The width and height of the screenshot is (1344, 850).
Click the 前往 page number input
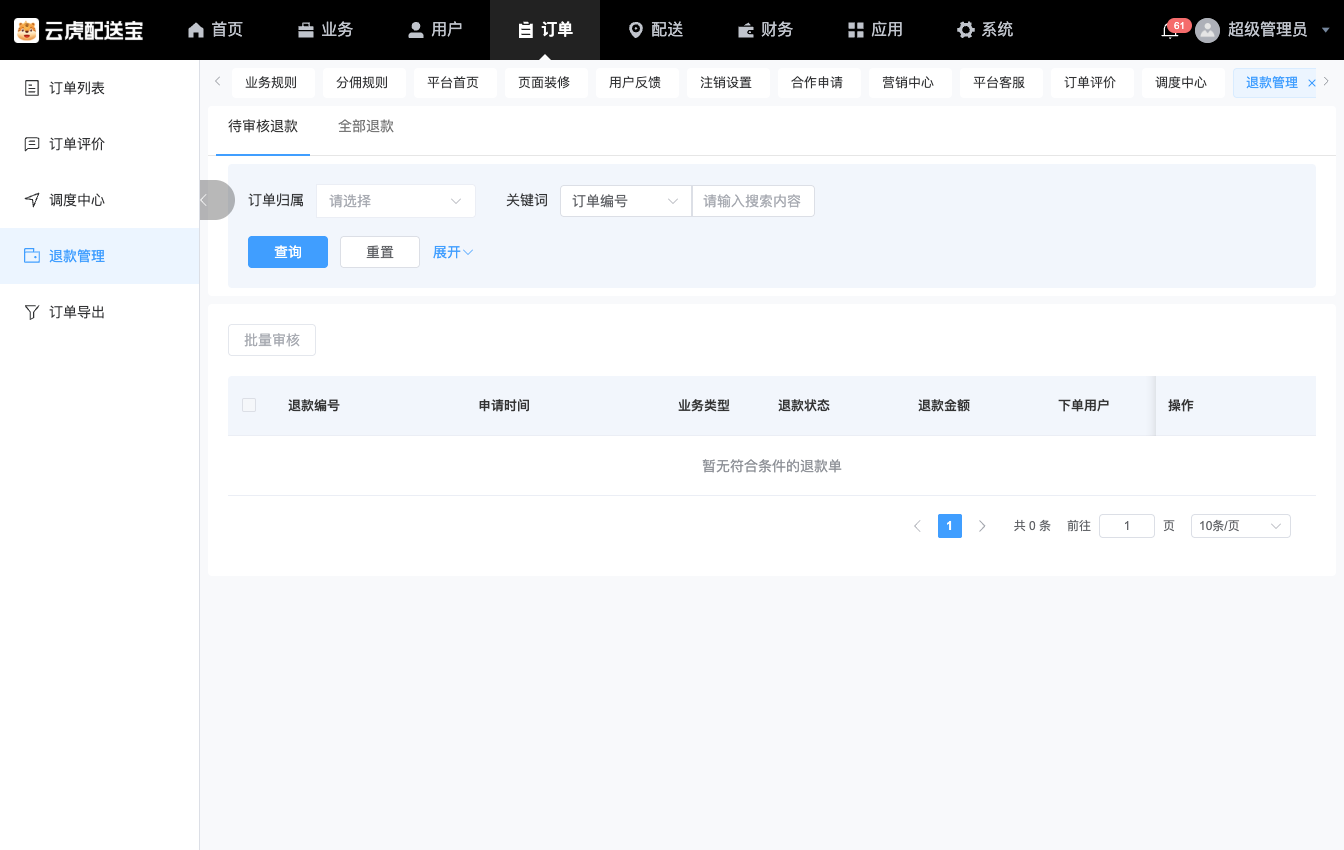click(x=1127, y=526)
